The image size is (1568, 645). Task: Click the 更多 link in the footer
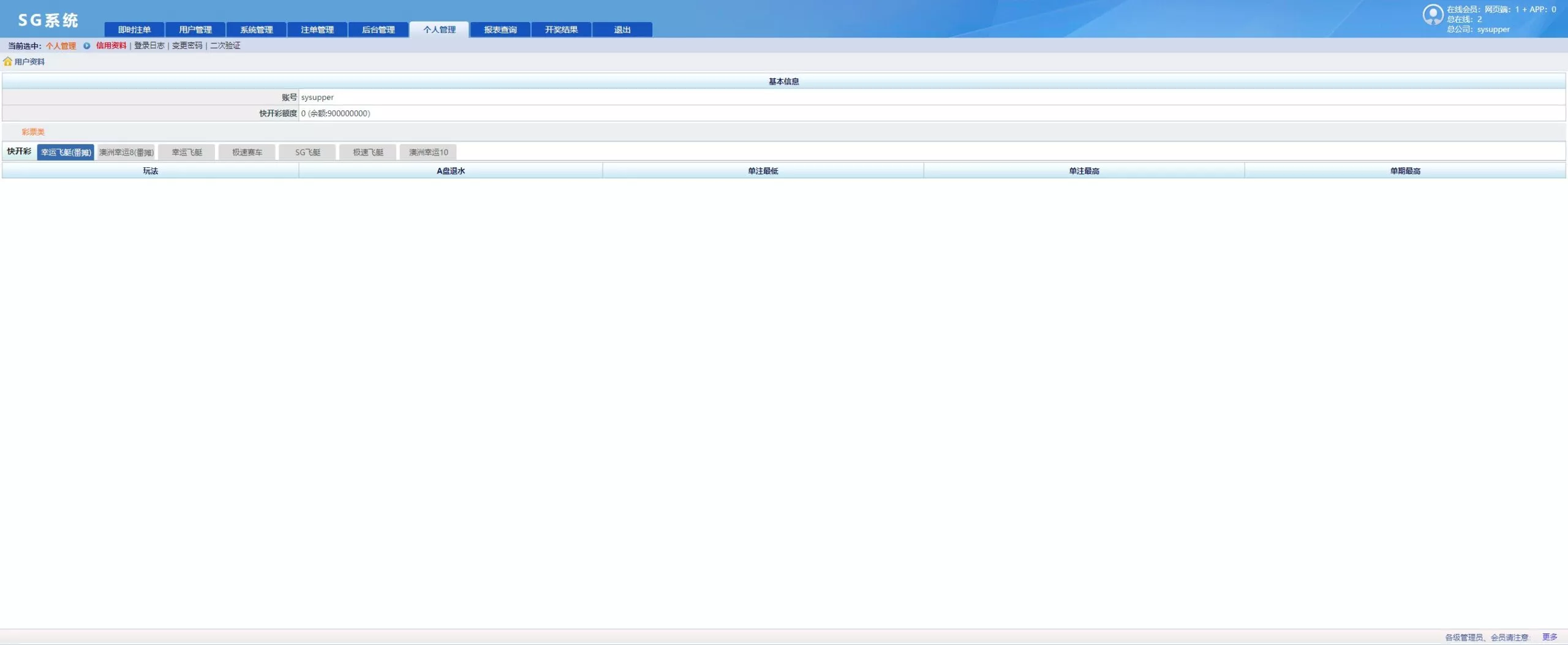pyautogui.click(x=1549, y=637)
